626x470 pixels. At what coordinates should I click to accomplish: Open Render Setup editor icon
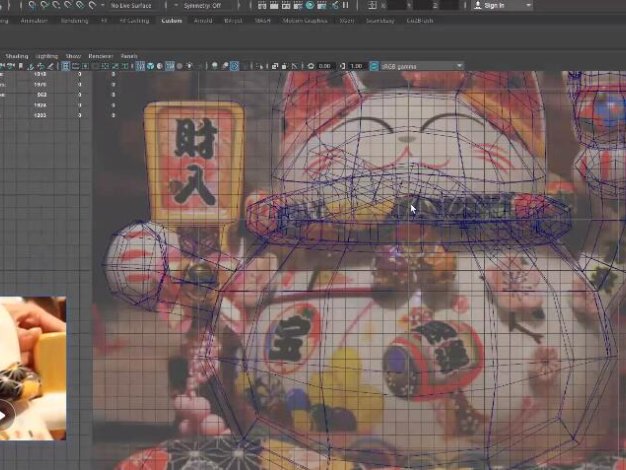coord(322,6)
